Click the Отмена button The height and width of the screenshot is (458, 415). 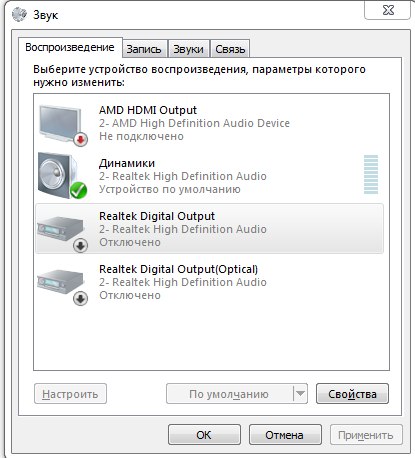285,435
